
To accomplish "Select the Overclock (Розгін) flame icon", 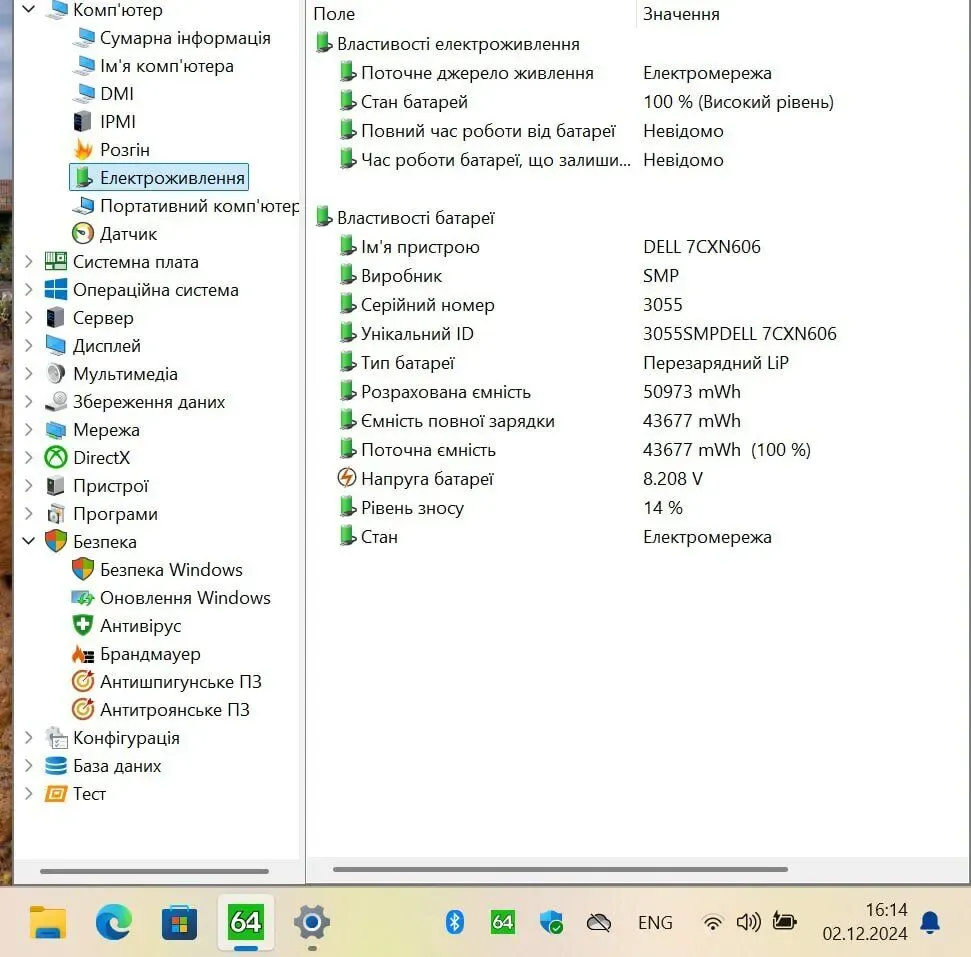I will tap(83, 150).
